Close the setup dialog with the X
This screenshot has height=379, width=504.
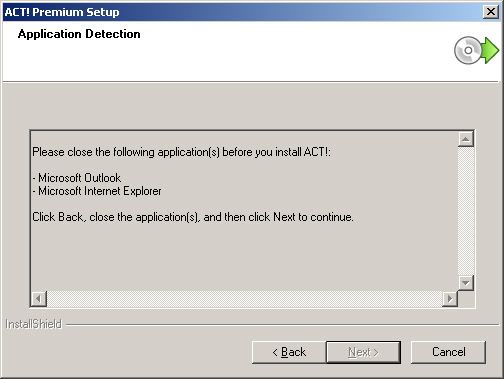click(x=491, y=12)
